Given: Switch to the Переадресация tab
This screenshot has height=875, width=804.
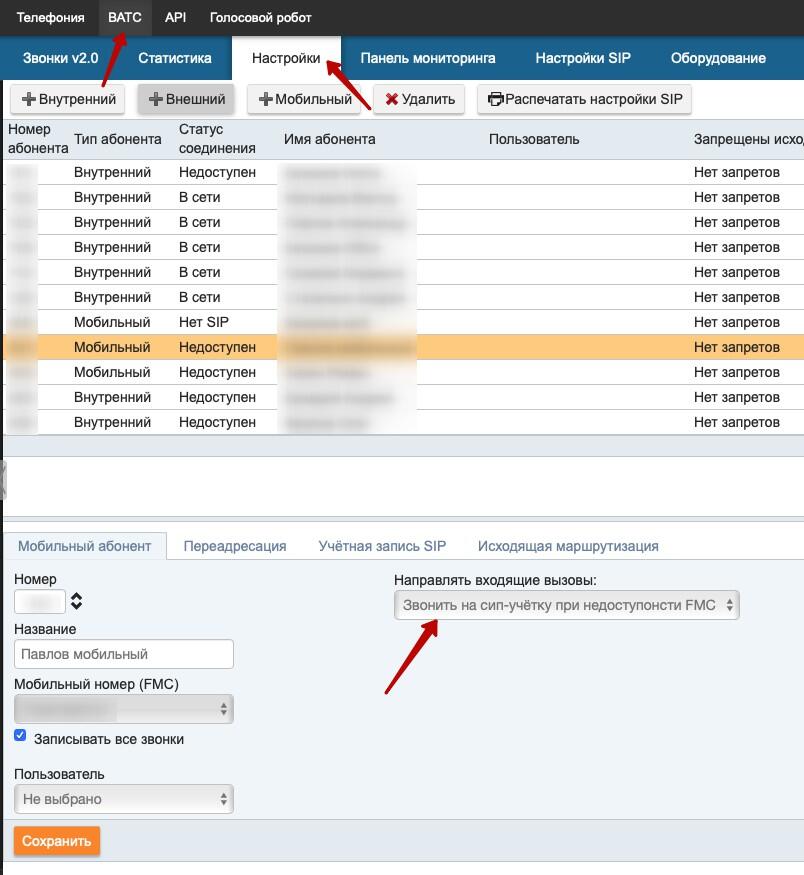Looking at the screenshot, I should (235, 546).
